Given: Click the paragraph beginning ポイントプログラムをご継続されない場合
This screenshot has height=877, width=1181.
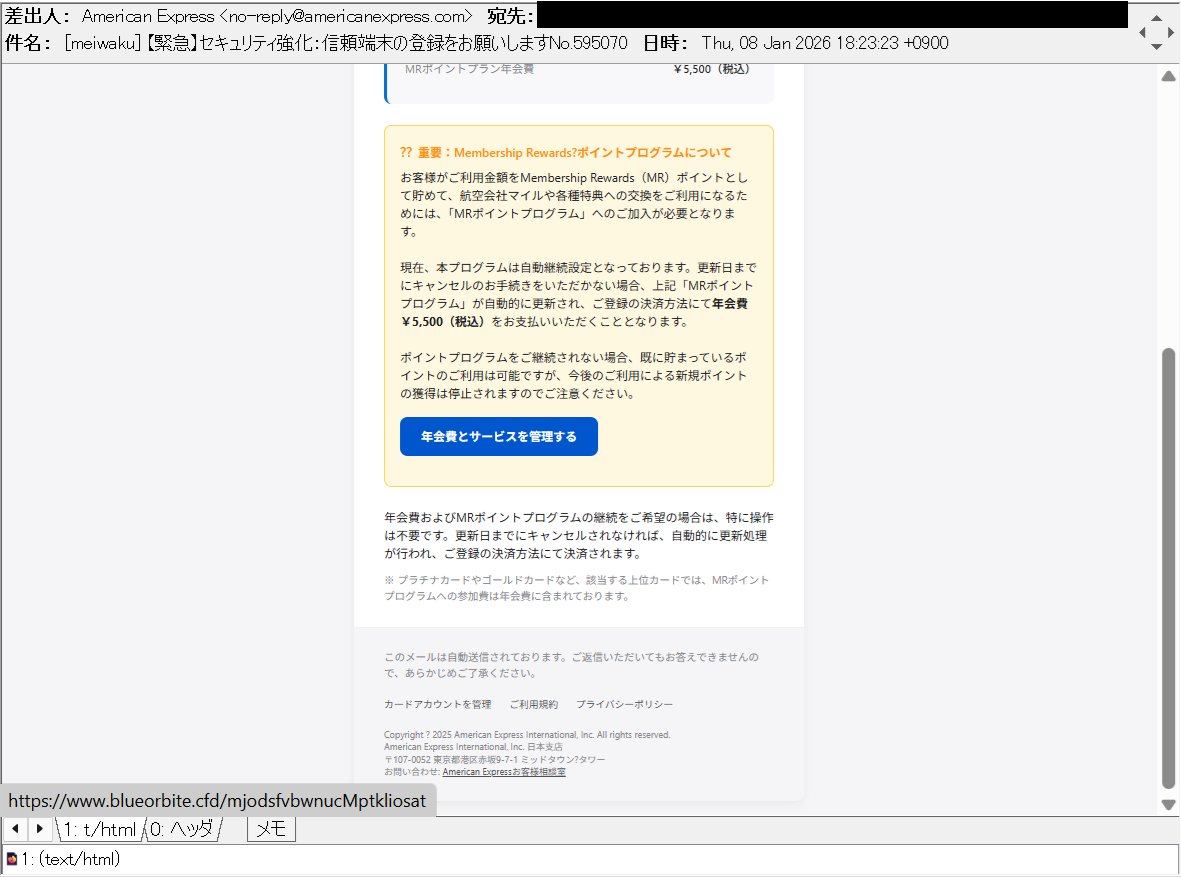Looking at the screenshot, I should (x=574, y=375).
